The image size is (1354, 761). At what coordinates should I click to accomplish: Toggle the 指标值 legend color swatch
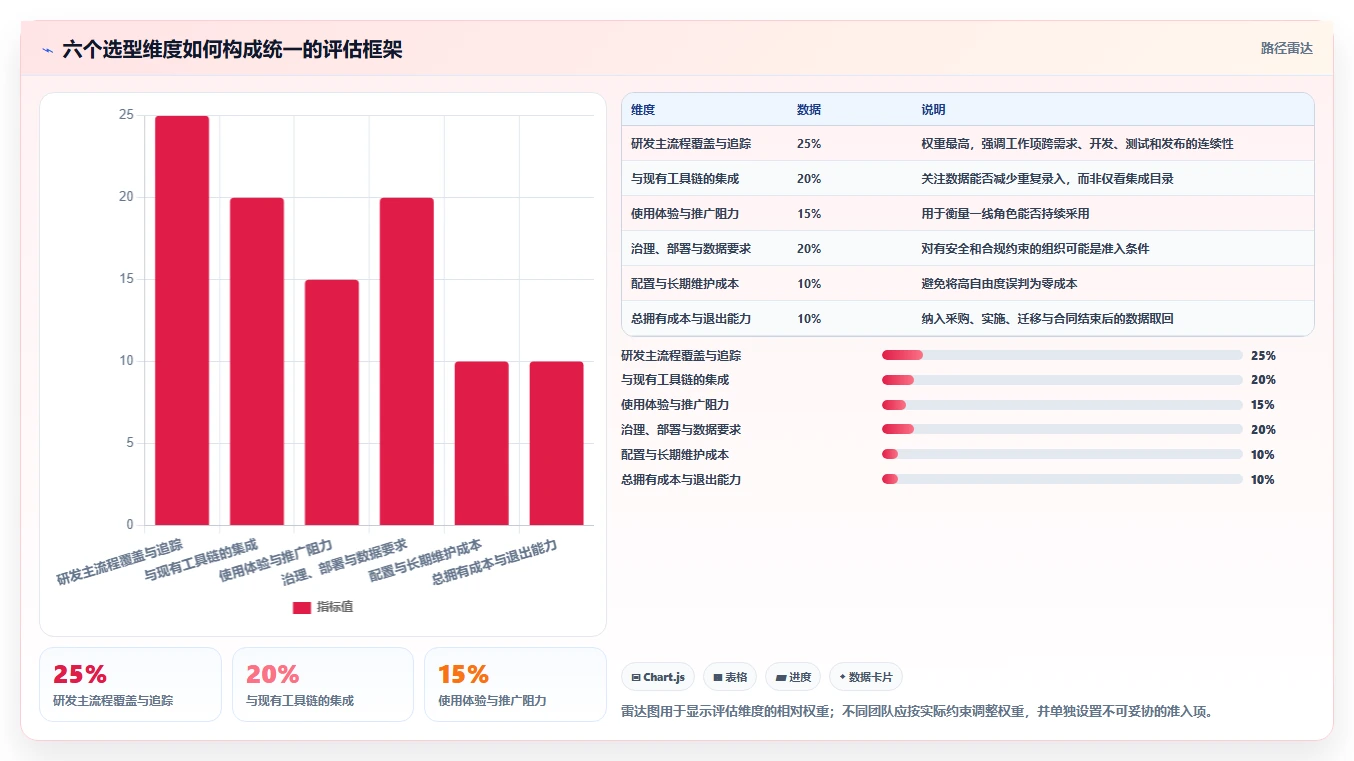301,607
